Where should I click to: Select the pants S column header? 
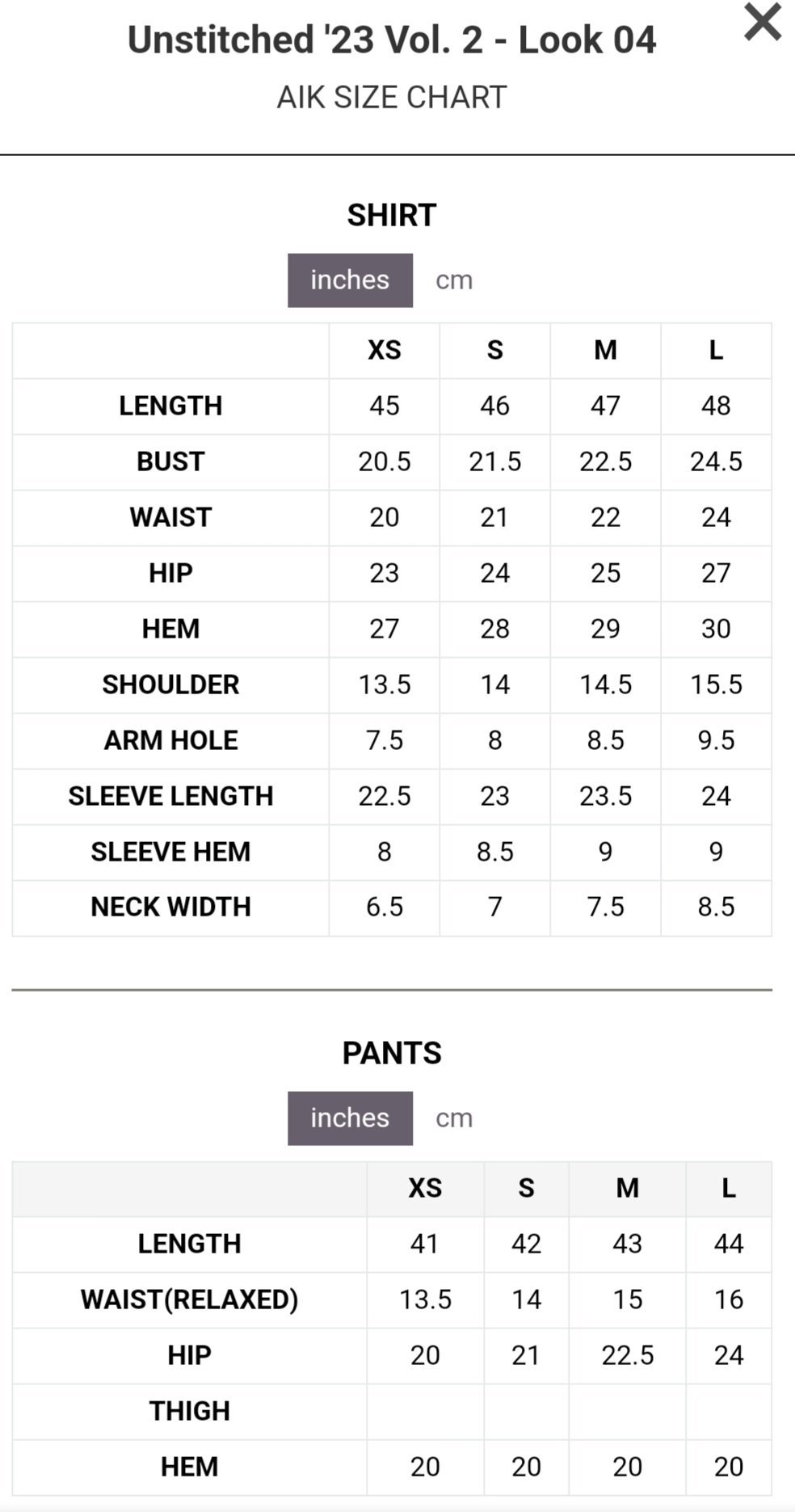[x=526, y=1188]
